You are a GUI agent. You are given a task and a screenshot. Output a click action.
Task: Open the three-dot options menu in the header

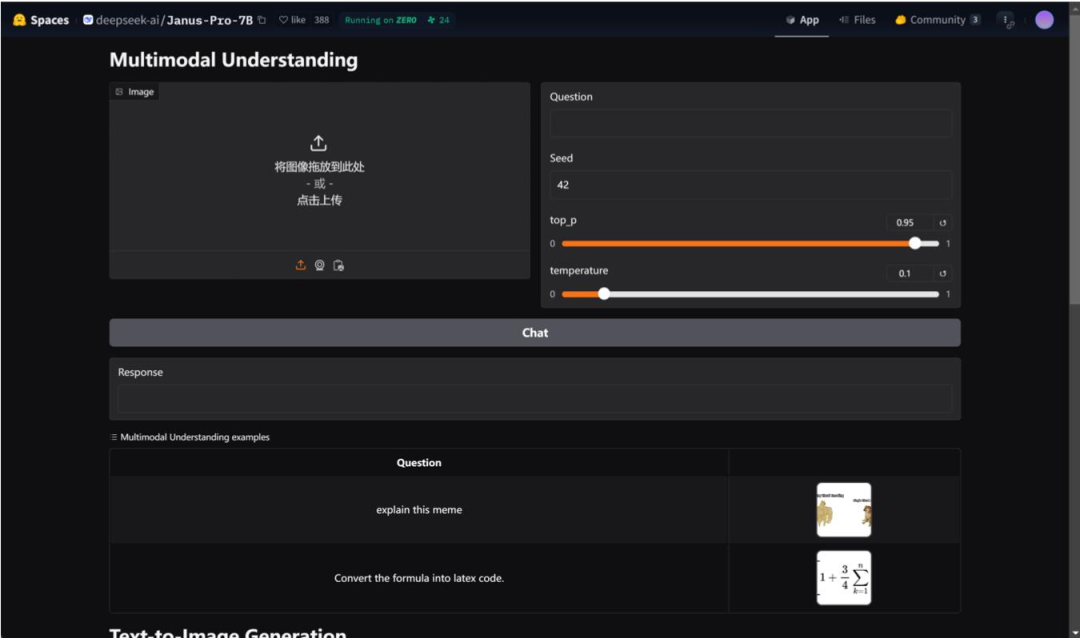coord(1005,18)
